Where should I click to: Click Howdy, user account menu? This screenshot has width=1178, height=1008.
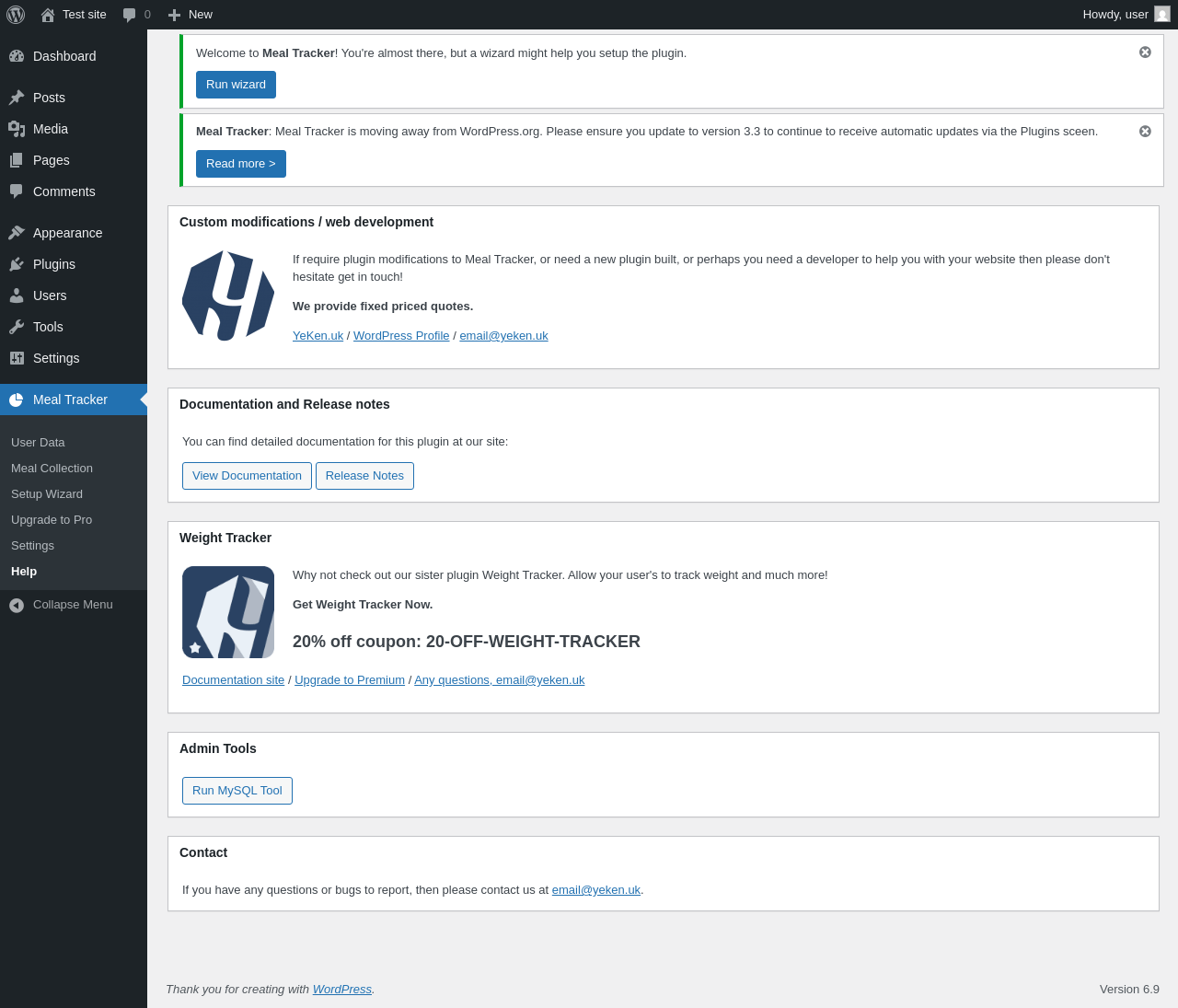point(1126,15)
